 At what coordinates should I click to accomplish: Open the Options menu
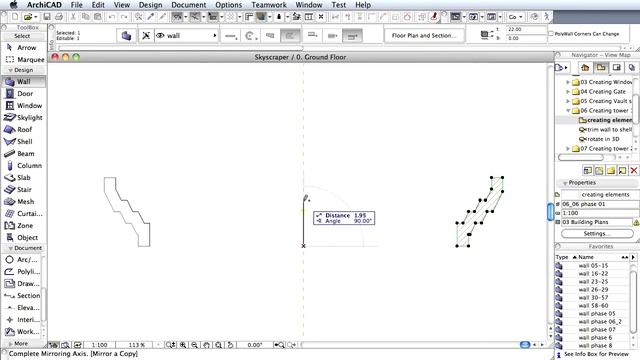point(229,5)
